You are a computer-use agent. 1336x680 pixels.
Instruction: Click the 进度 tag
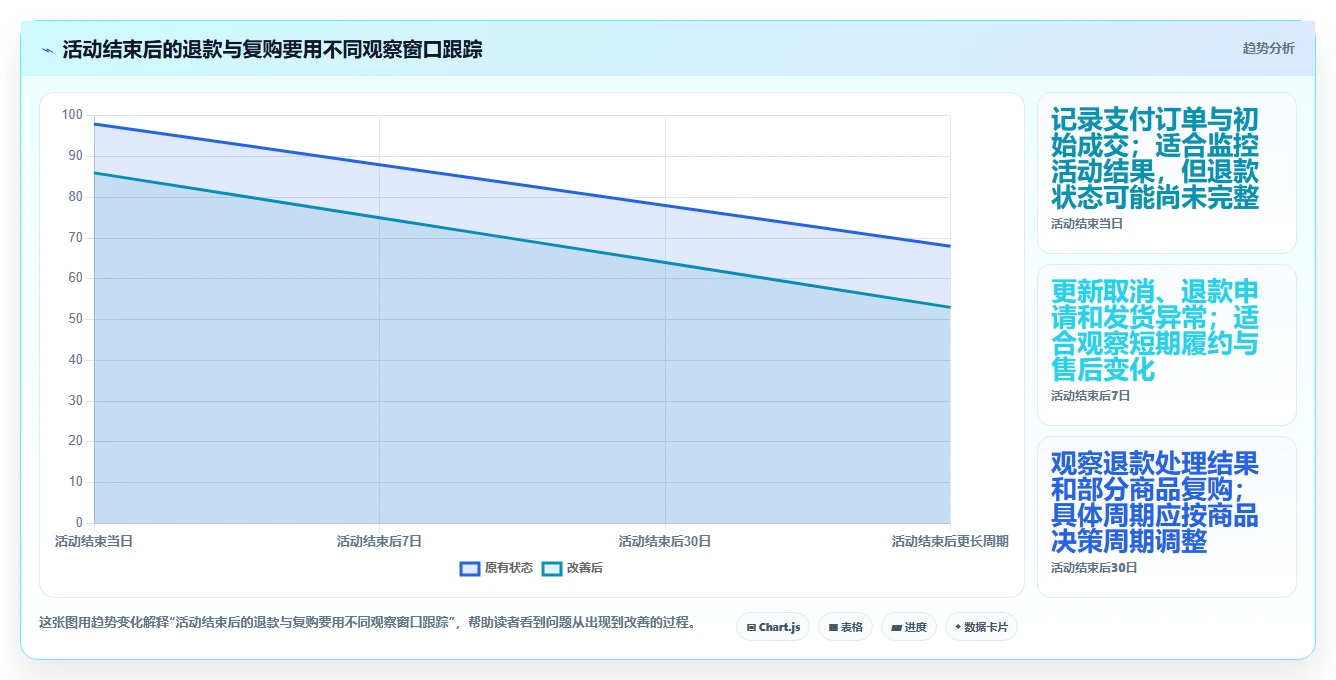[908, 627]
